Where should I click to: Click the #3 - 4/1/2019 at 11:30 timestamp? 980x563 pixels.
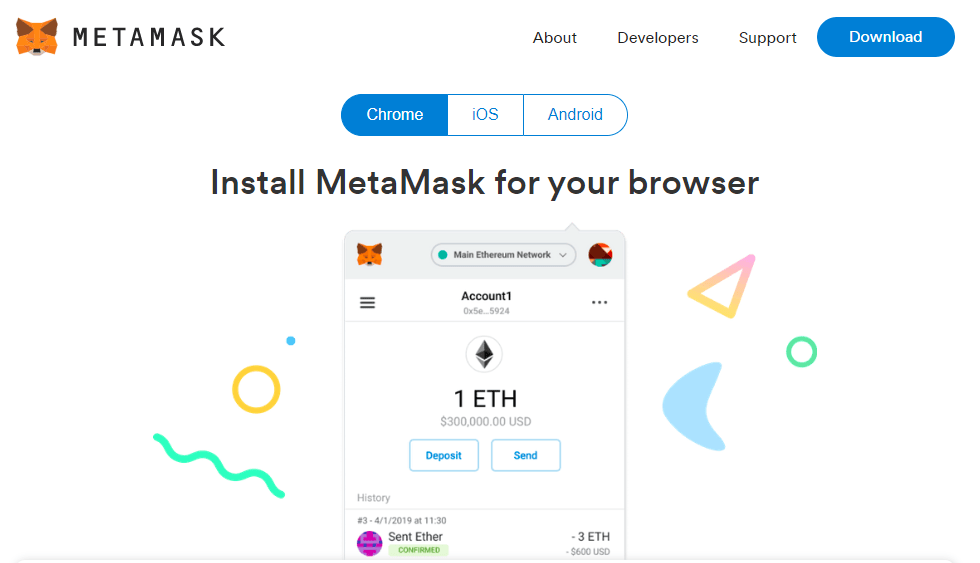(x=402, y=521)
